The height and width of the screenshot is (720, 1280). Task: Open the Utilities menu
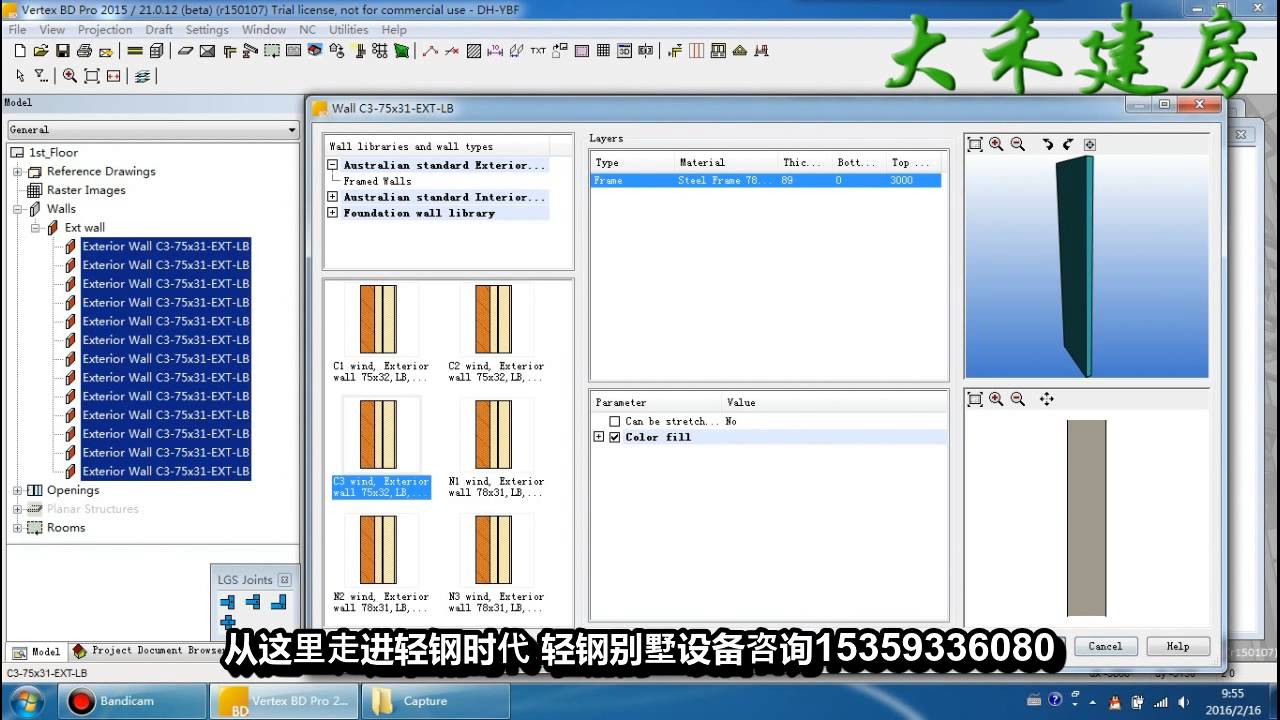pyautogui.click(x=349, y=30)
